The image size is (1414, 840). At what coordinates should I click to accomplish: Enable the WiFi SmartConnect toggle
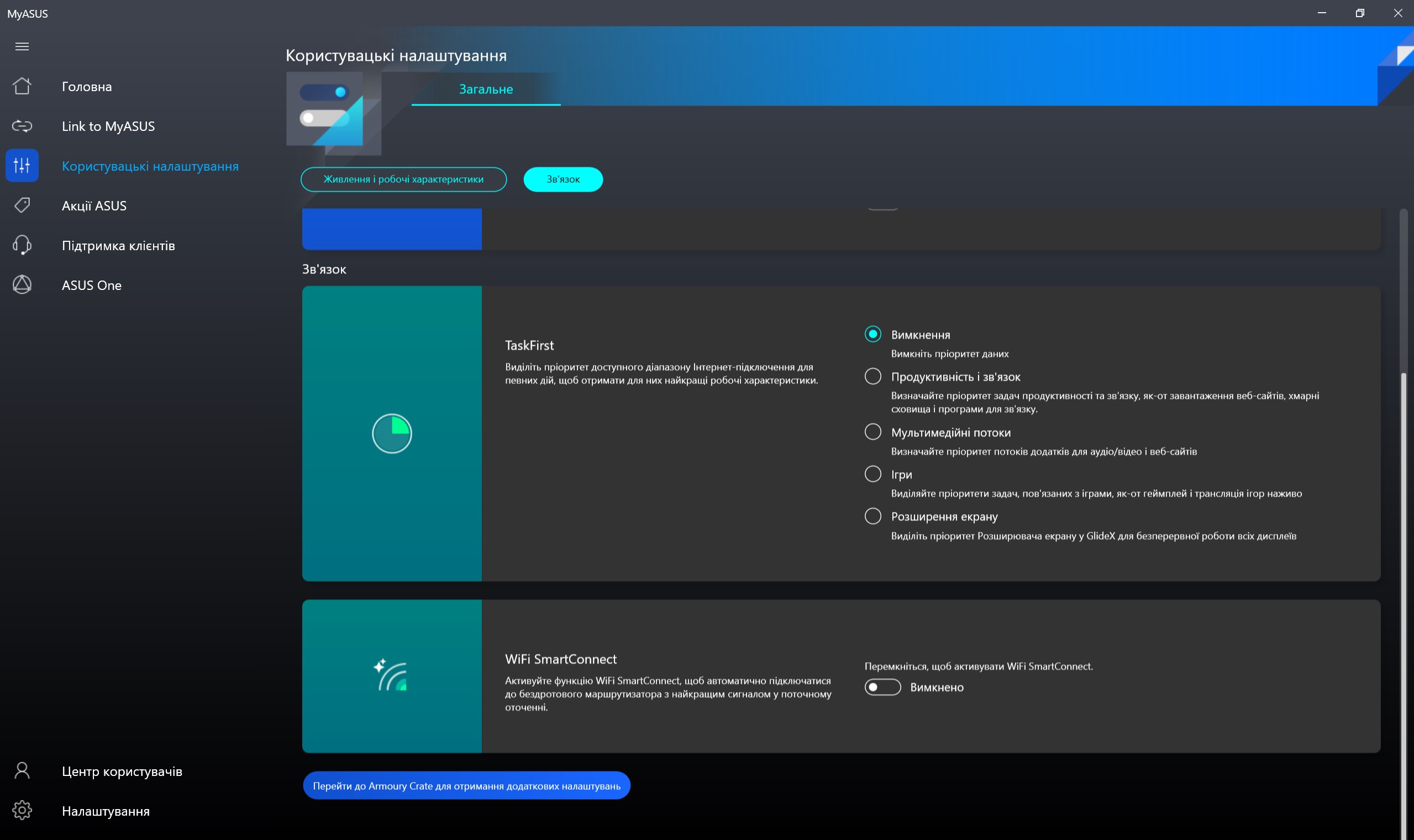(882, 687)
